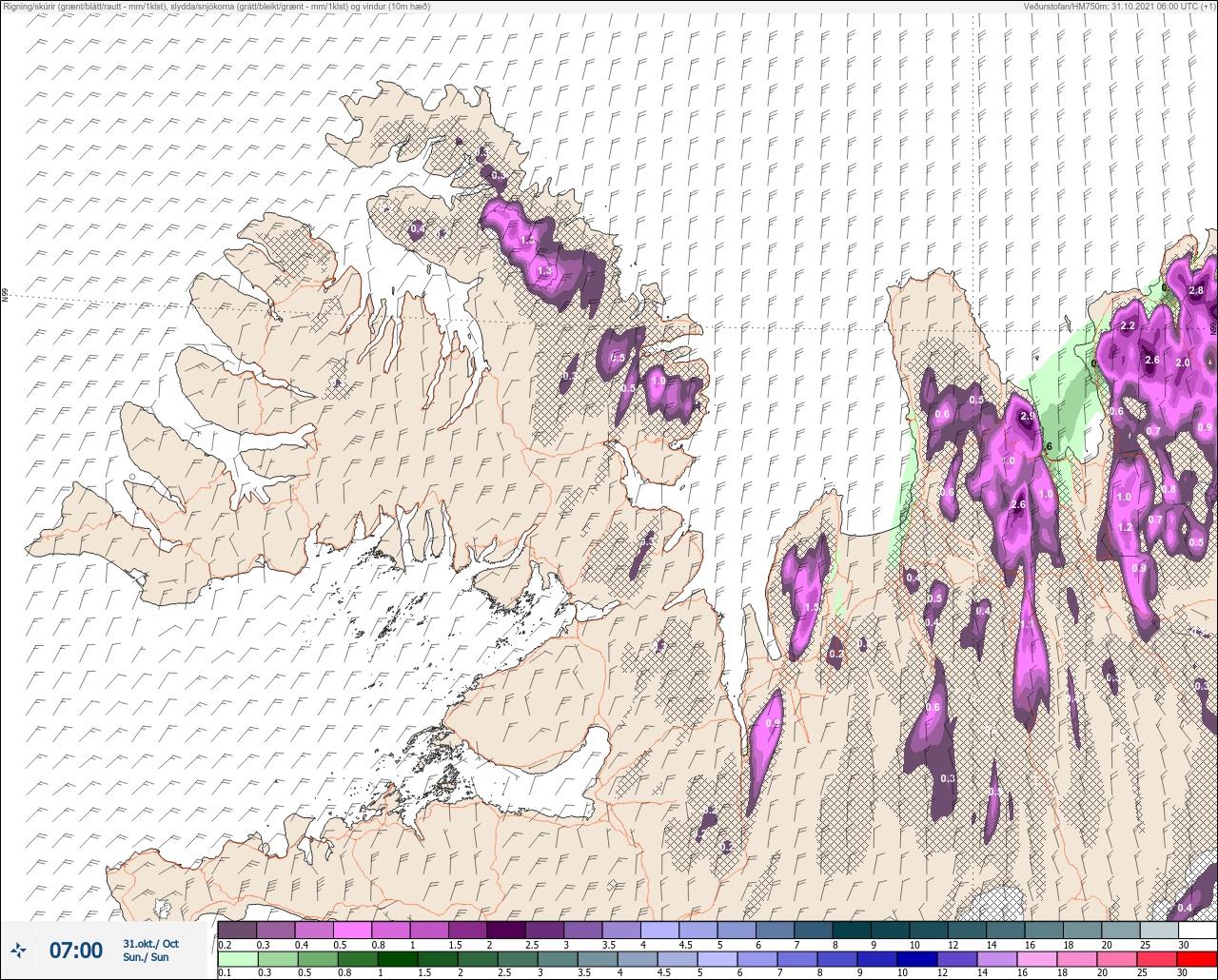Image resolution: width=1218 pixels, height=980 pixels.
Task: Click the 'Sun./ Sun' weekday text
Action: click(146, 957)
